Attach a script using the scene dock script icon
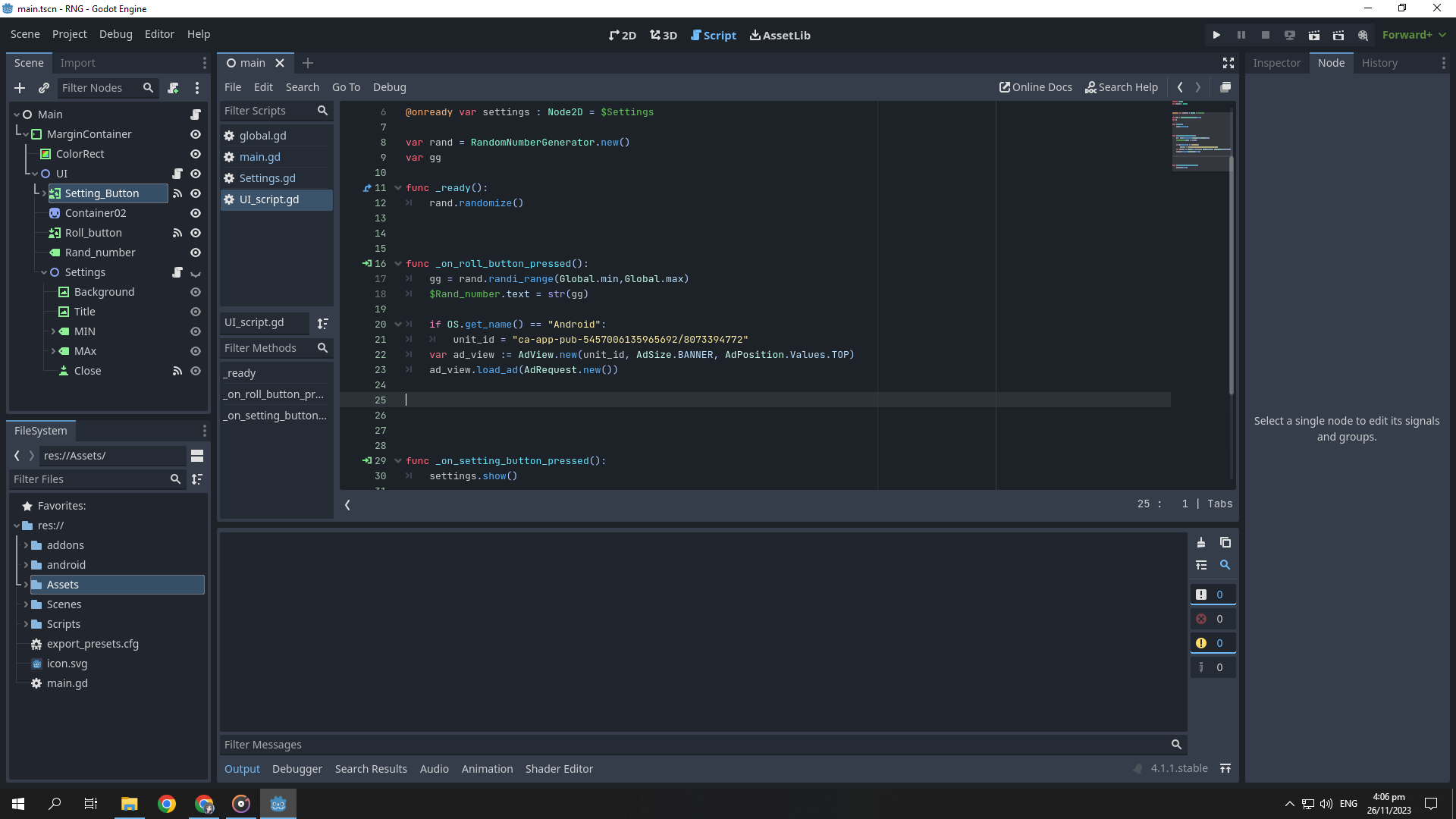Viewport: 1456px width, 819px height. (x=174, y=88)
